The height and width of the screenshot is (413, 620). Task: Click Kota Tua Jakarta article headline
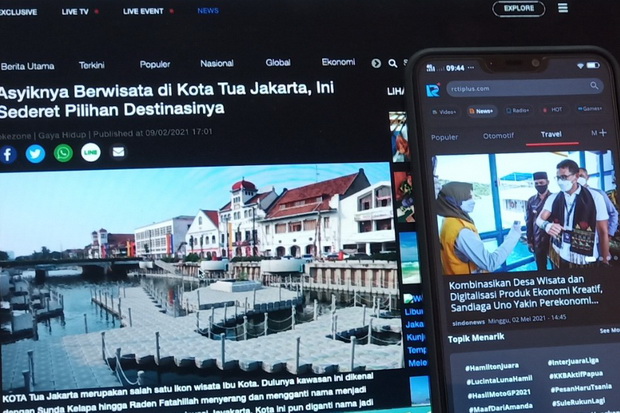click(166, 99)
